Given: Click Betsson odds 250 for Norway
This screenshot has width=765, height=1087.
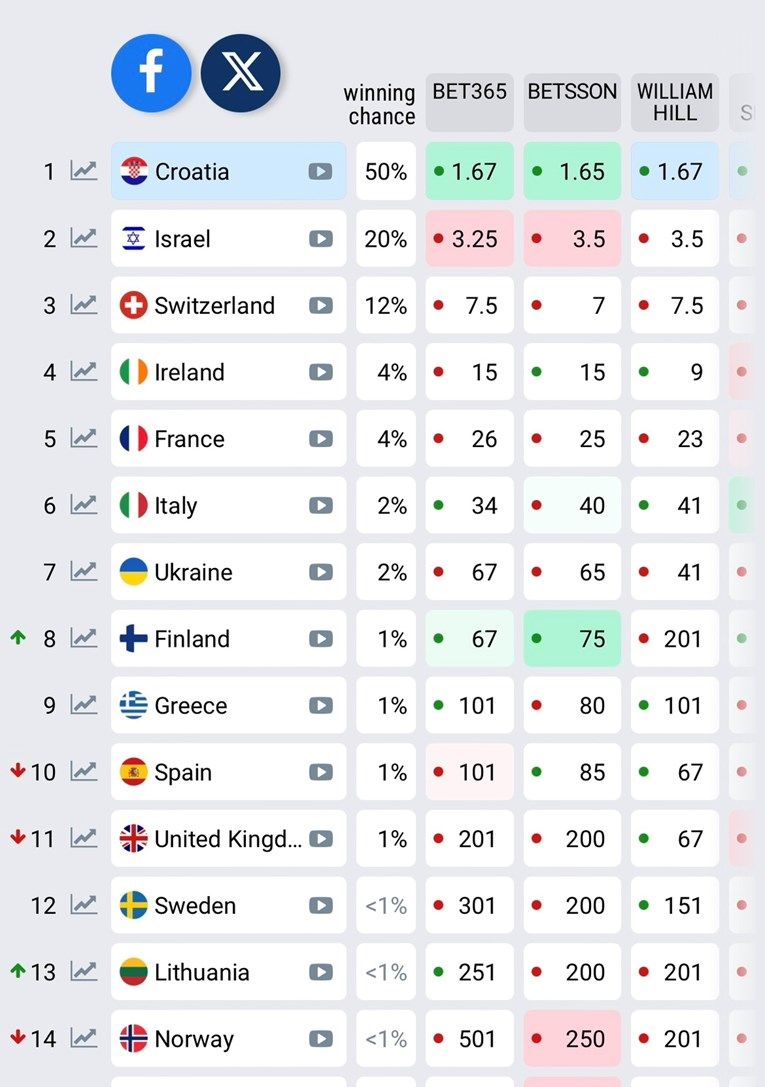Looking at the screenshot, I should (572, 1039).
